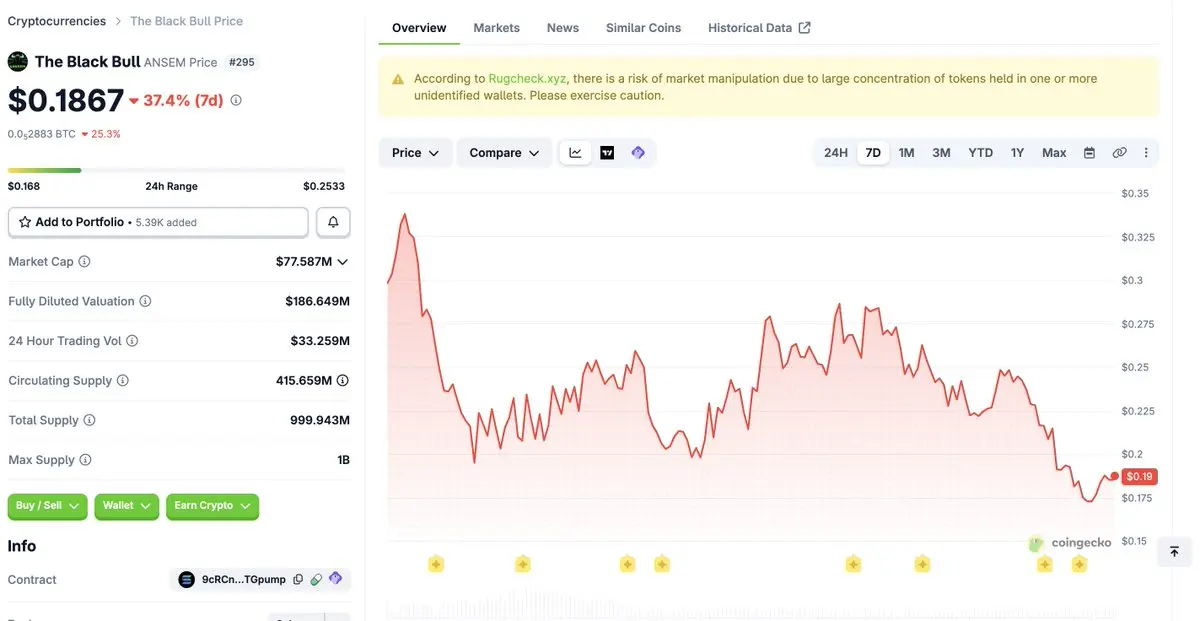Image resolution: width=1200 pixels, height=621 pixels.
Task: Click back-to-top arrow button
Action: [1174, 551]
